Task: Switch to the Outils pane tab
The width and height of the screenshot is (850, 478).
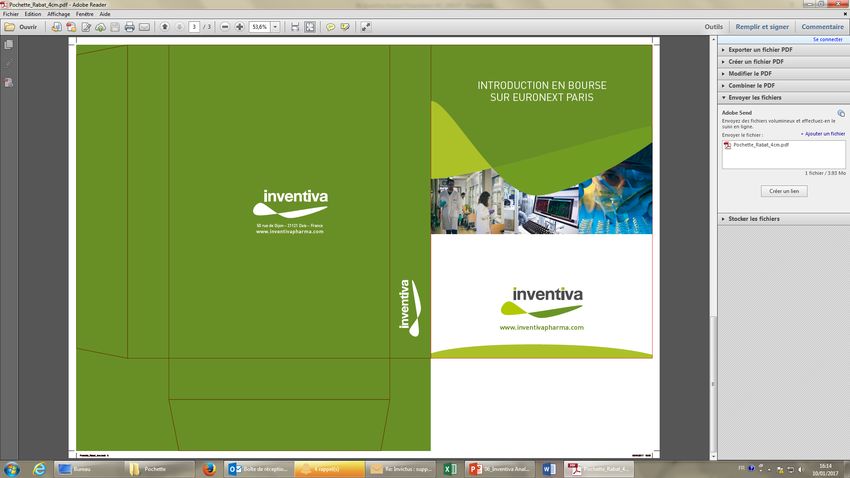Action: [713, 27]
